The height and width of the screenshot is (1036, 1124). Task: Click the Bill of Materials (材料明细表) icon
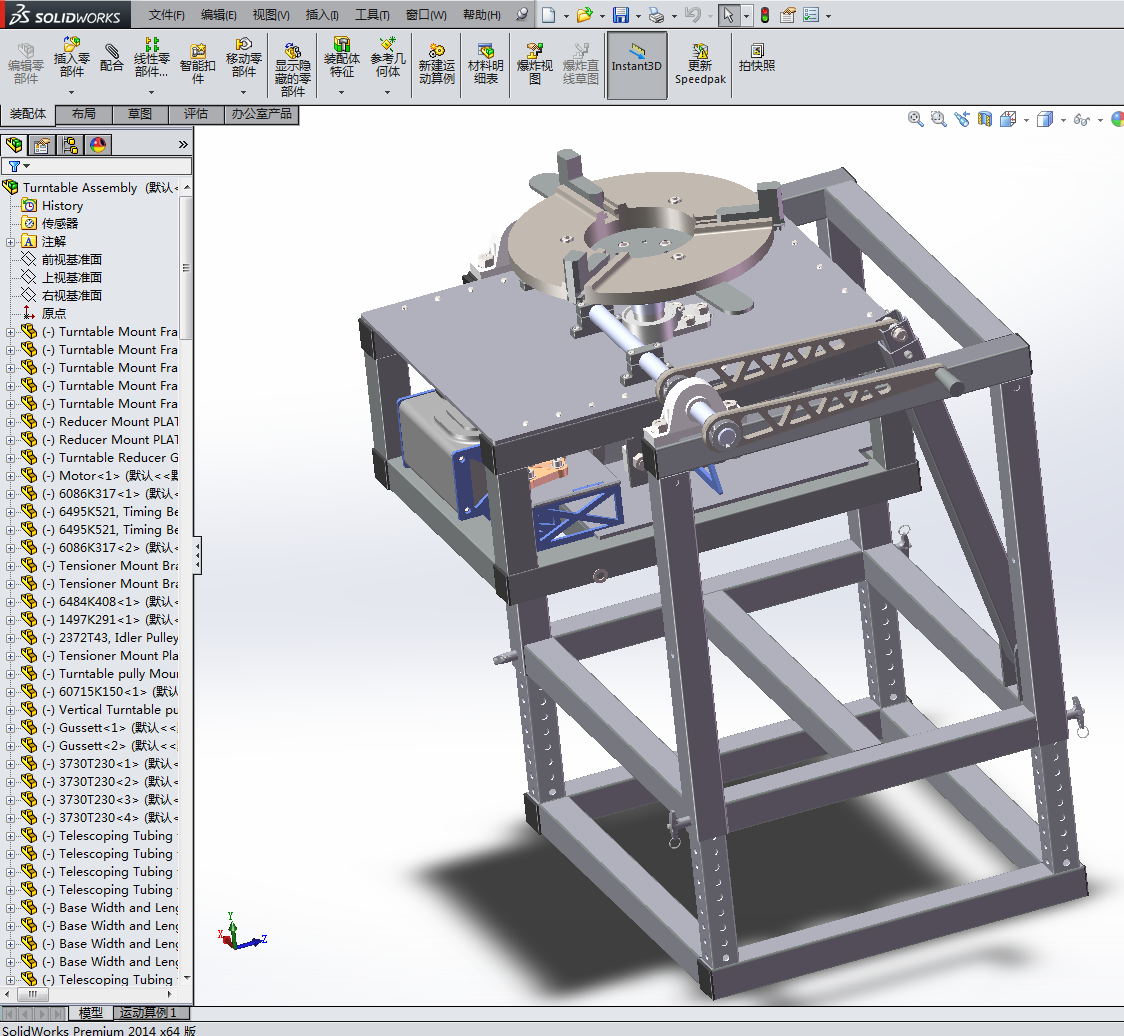click(x=486, y=63)
